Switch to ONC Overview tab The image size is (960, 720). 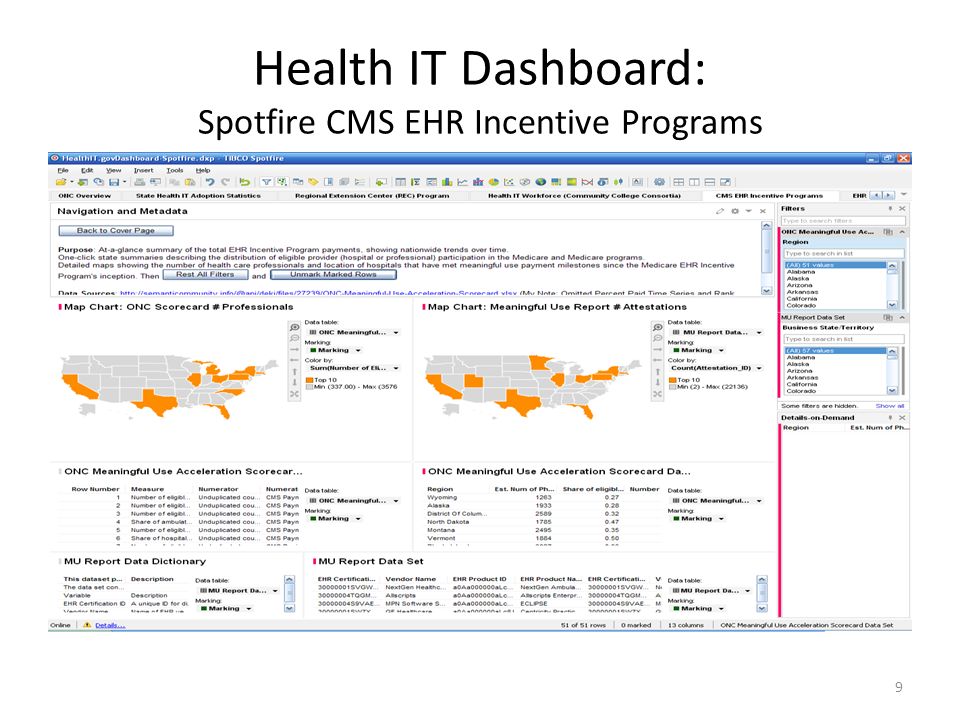(84, 196)
